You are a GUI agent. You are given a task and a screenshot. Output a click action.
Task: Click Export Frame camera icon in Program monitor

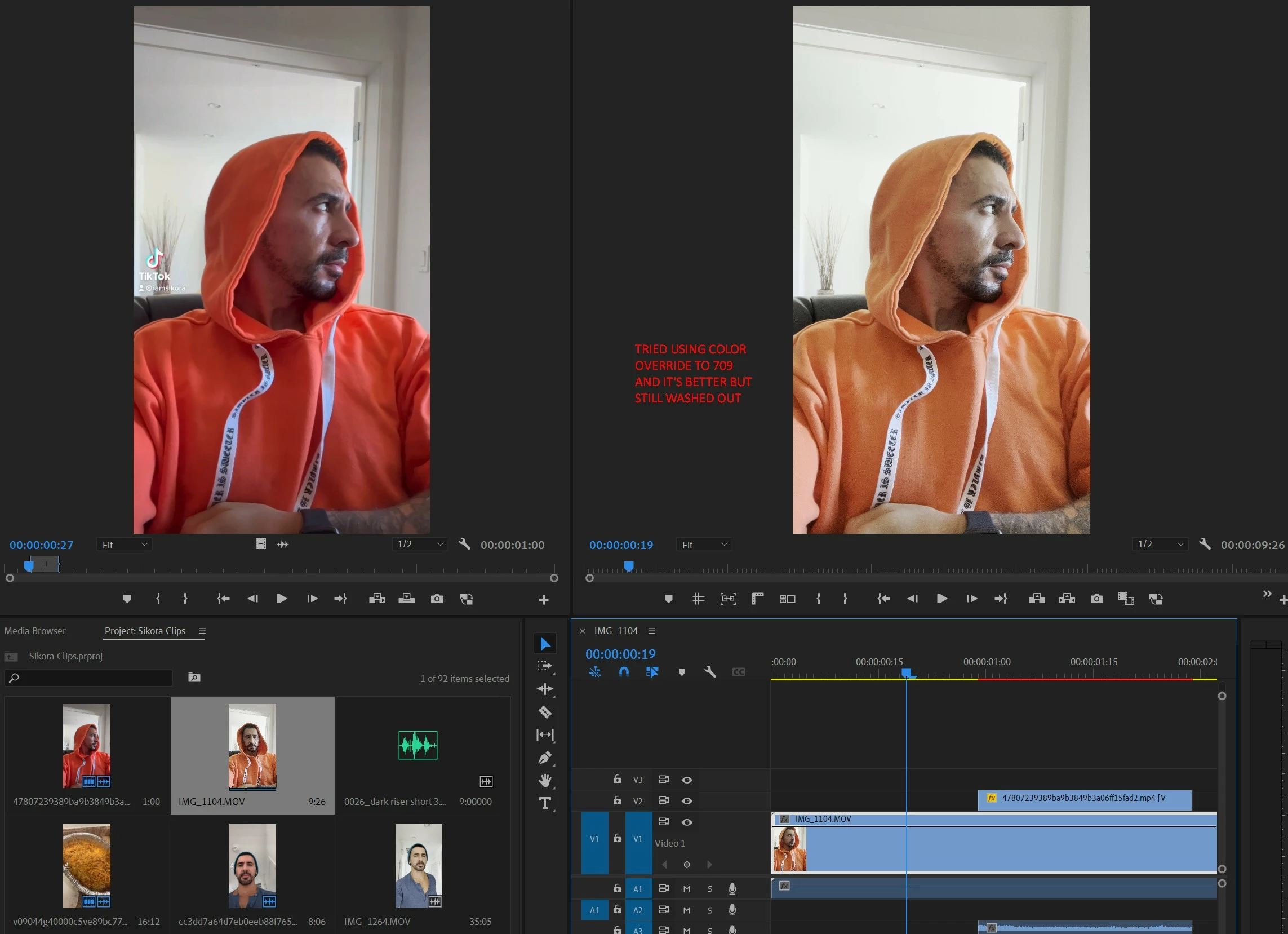point(1096,599)
